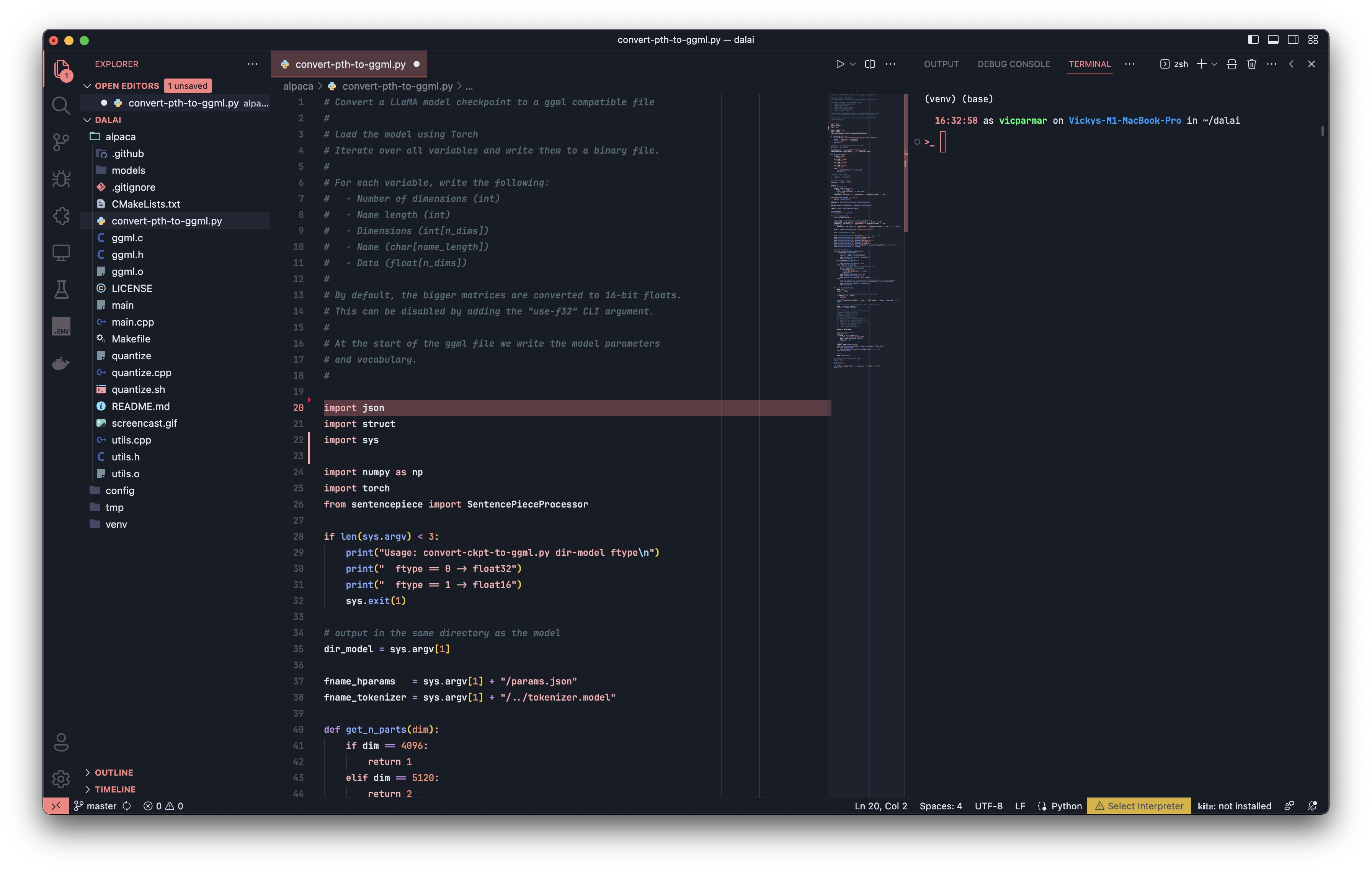Toggle the bottom panel layout button
1372x871 pixels.
[1273, 40]
